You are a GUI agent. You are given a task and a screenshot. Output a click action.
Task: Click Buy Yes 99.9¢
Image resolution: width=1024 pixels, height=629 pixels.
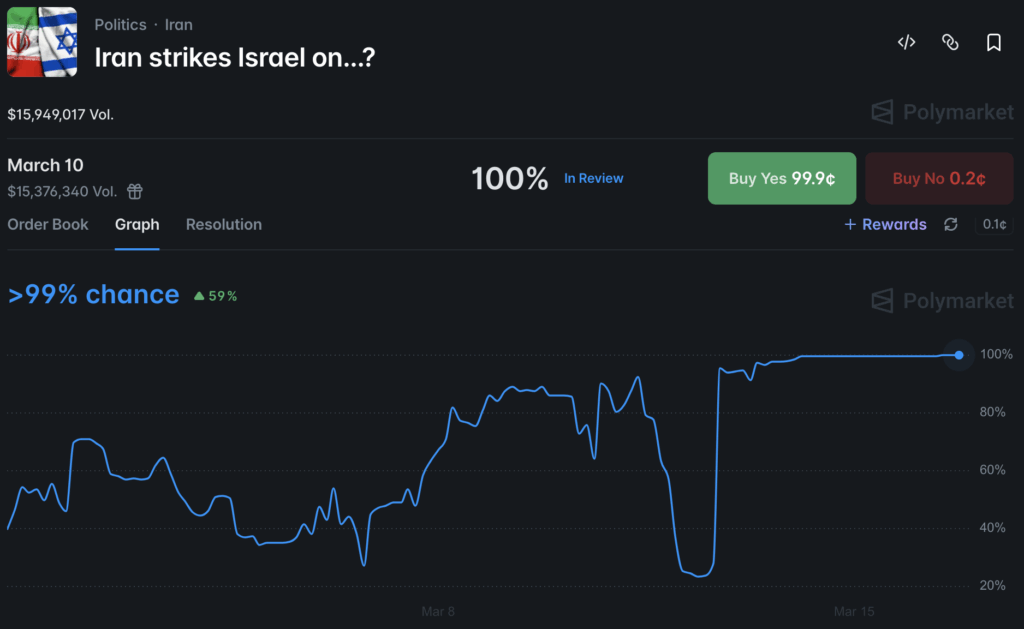tap(781, 178)
